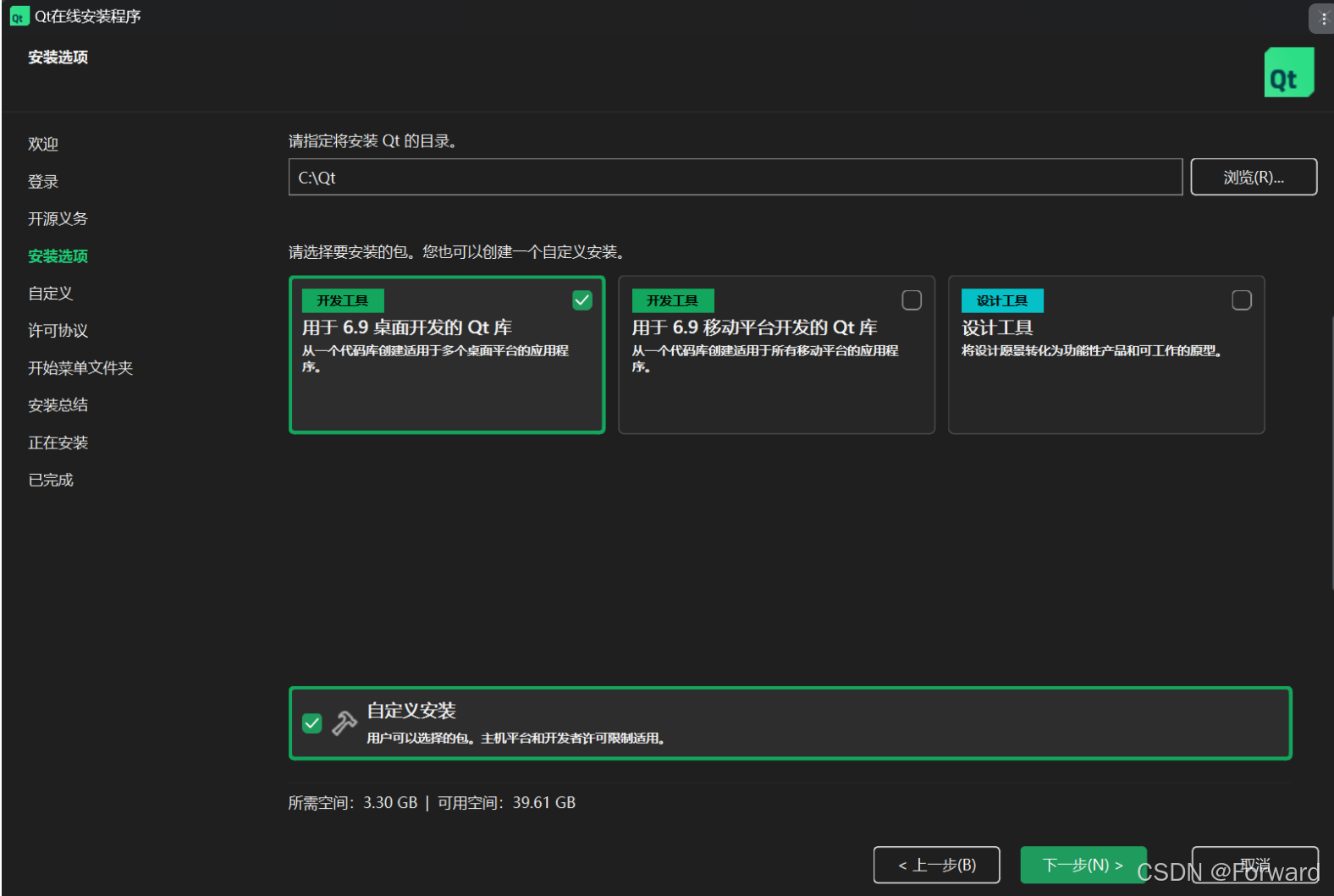Viewport: 1334px width, 896px height.
Task: Click the 上一步(B) back button
Action: (936, 865)
